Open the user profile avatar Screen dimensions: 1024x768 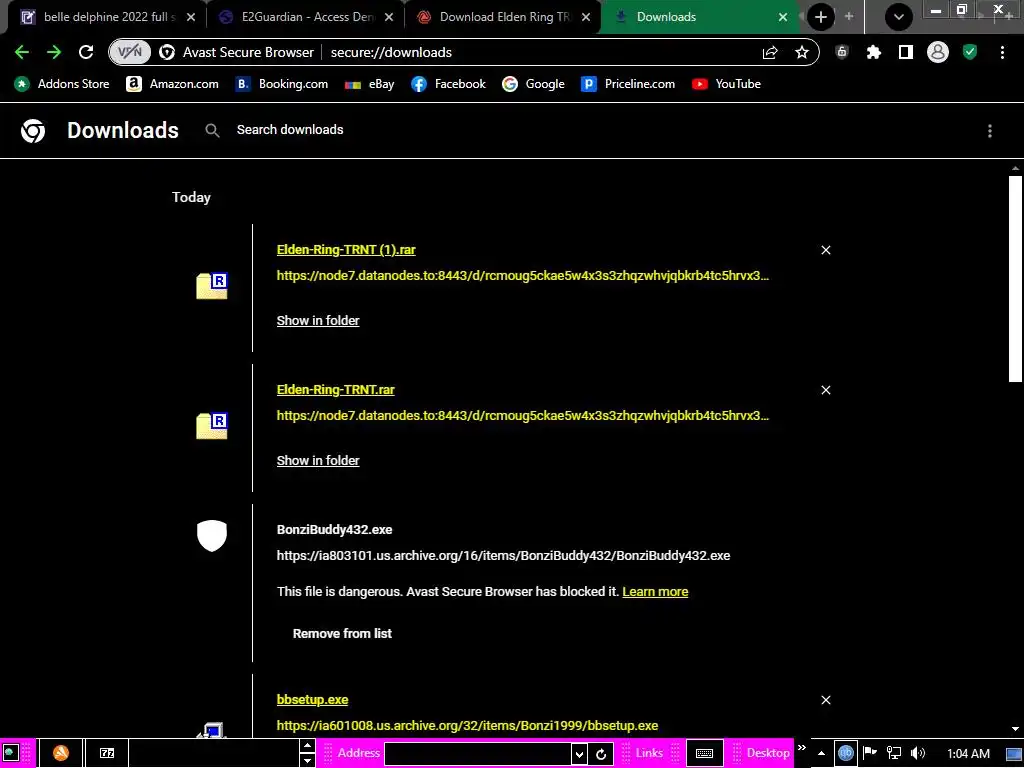[x=938, y=52]
